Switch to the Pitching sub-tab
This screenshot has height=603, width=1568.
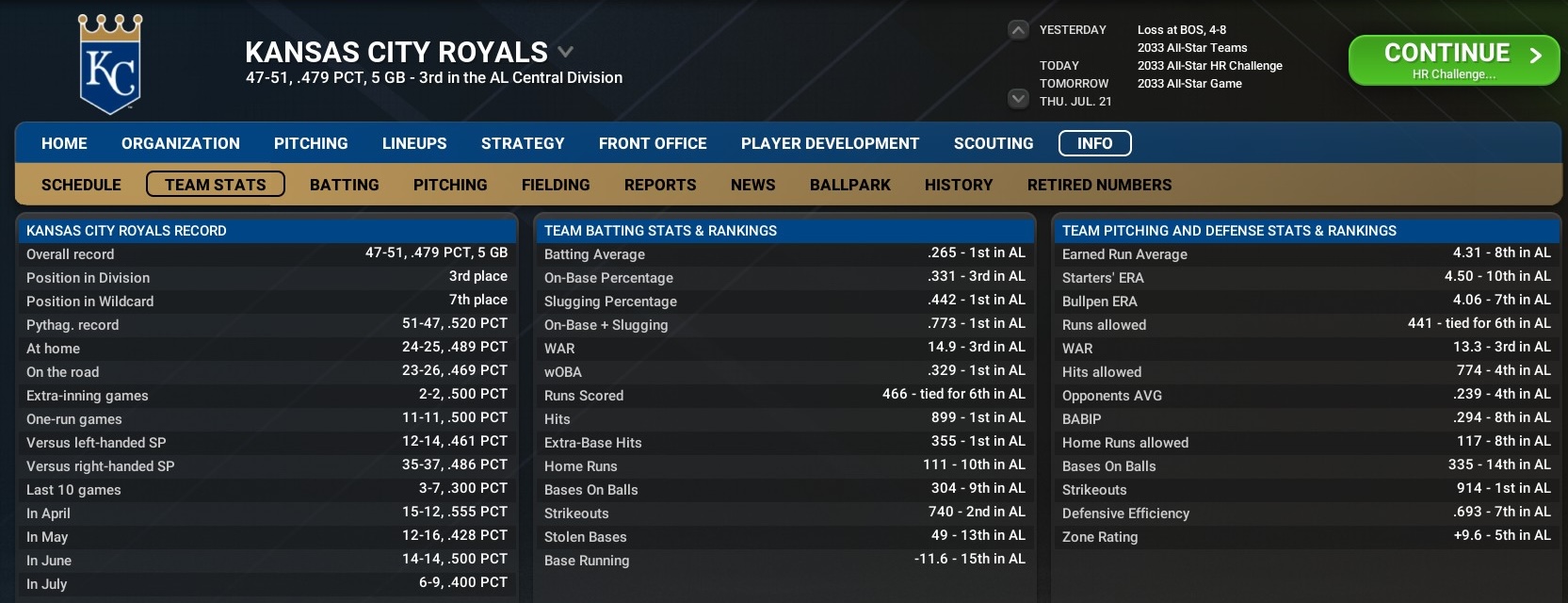(x=450, y=185)
